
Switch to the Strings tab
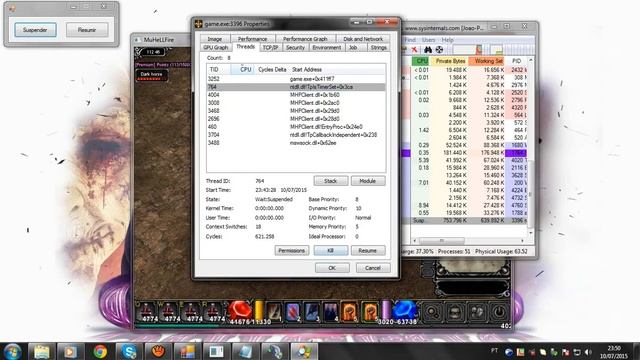click(378, 48)
